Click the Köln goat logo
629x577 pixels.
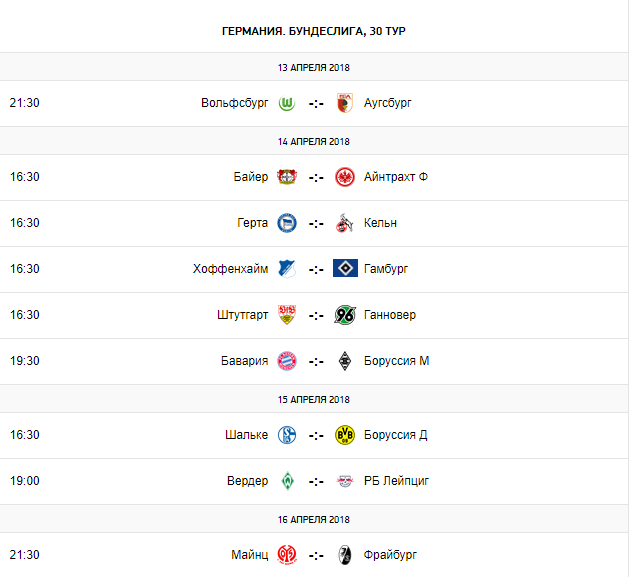point(345,223)
